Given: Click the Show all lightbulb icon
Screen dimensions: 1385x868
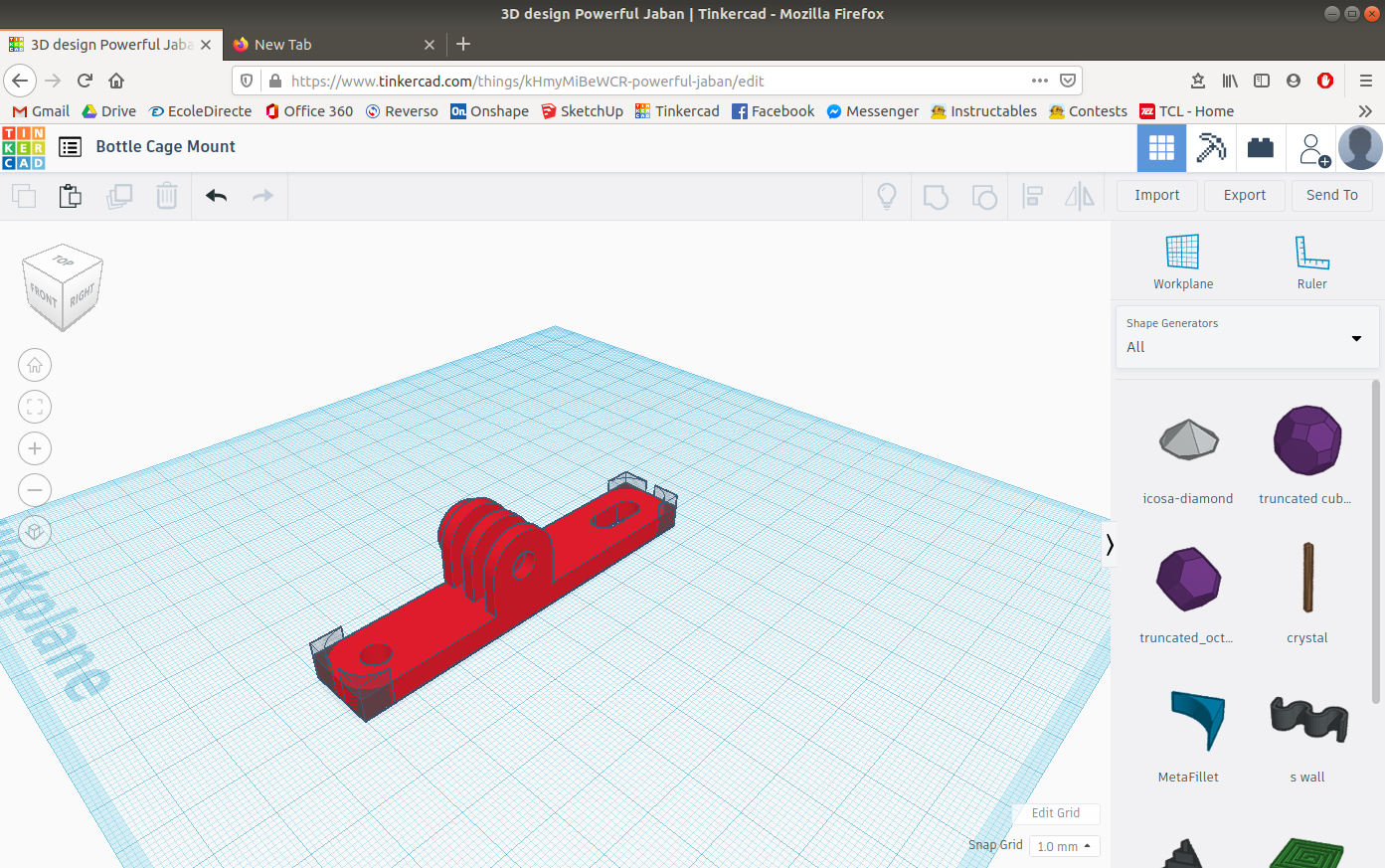Looking at the screenshot, I should (x=887, y=196).
